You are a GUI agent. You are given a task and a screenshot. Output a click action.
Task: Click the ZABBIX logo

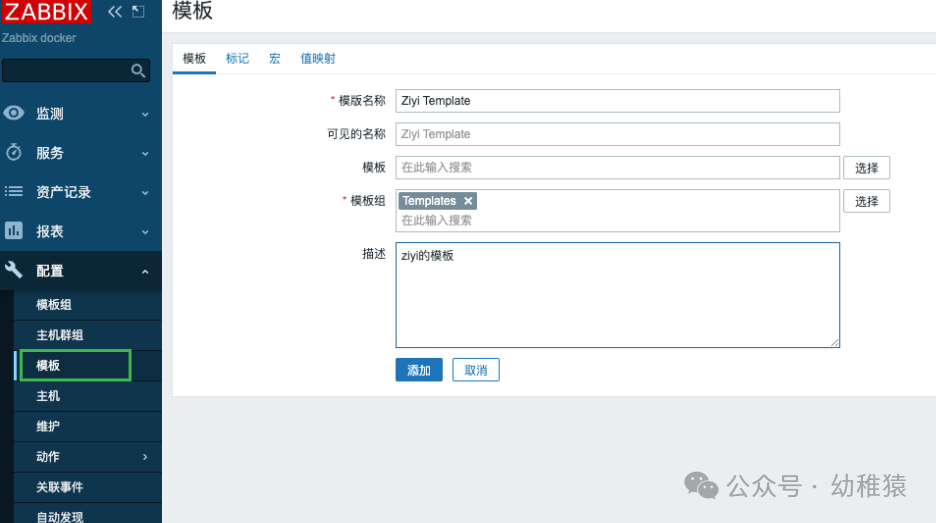(x=47, y=11)
